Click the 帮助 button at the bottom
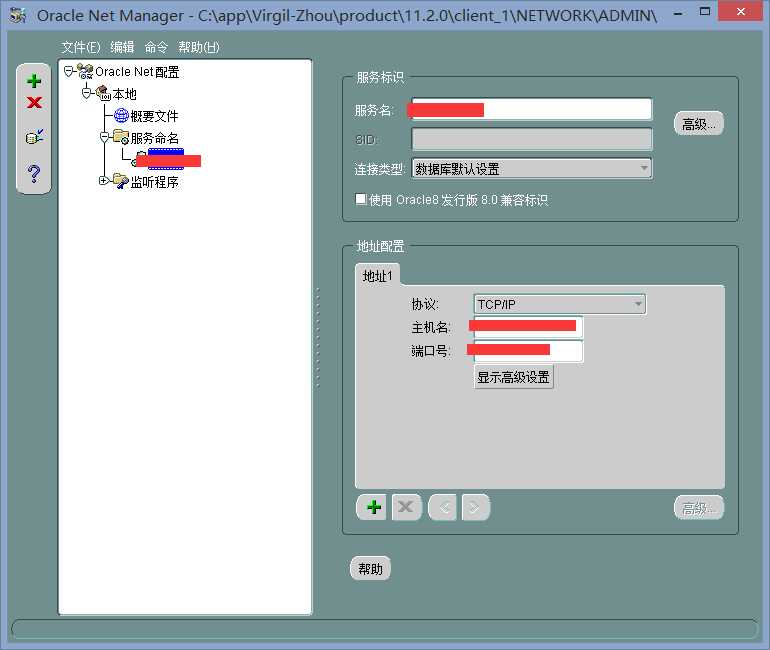 [x=370, y=569]
